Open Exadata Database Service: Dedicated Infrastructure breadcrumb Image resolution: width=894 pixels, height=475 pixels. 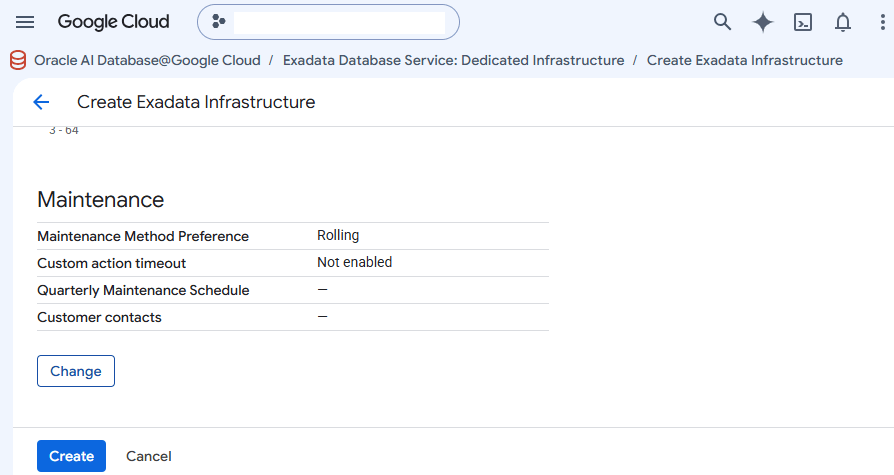453,60
